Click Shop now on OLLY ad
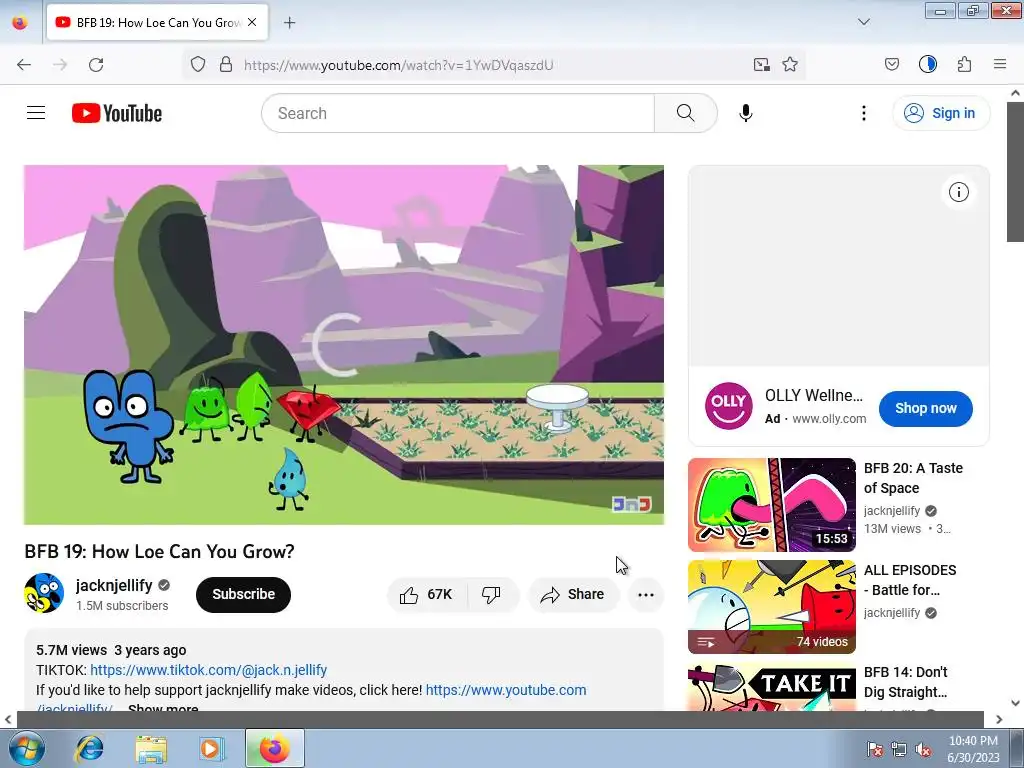1024x768 pixels. click(925, 408)
